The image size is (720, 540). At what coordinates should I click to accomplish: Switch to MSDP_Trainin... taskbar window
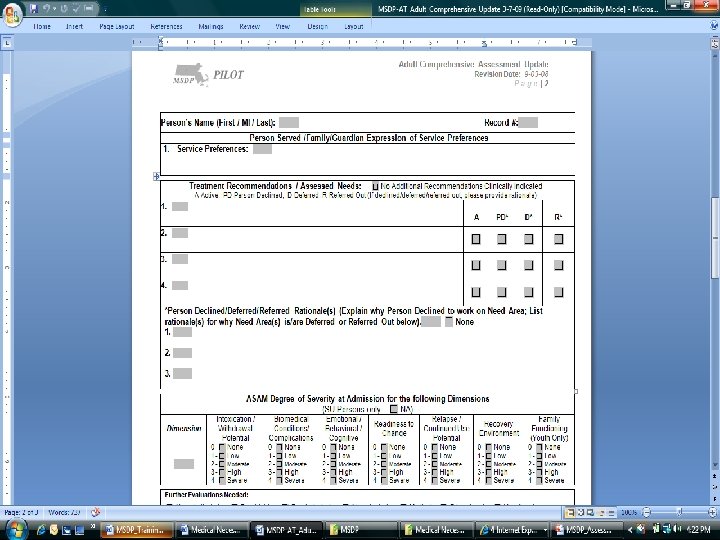[136, 530]
